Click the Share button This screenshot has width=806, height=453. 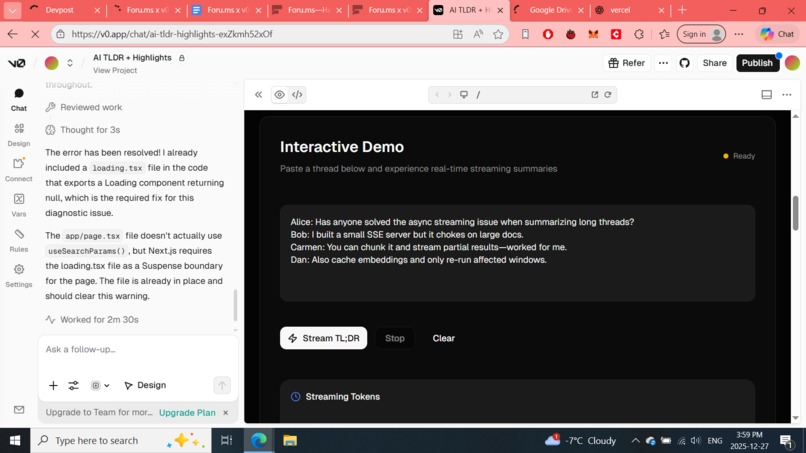715,63
